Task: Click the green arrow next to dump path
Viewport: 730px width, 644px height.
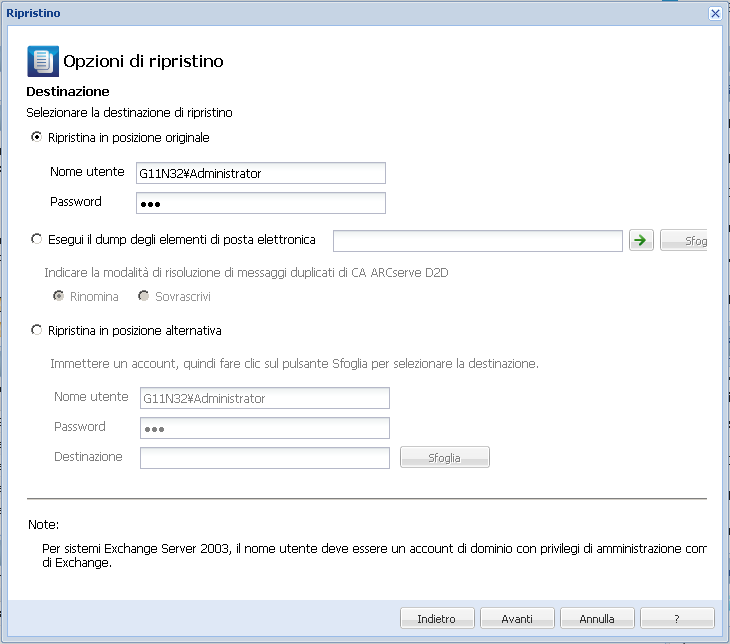Action: [x=640, y=240]
